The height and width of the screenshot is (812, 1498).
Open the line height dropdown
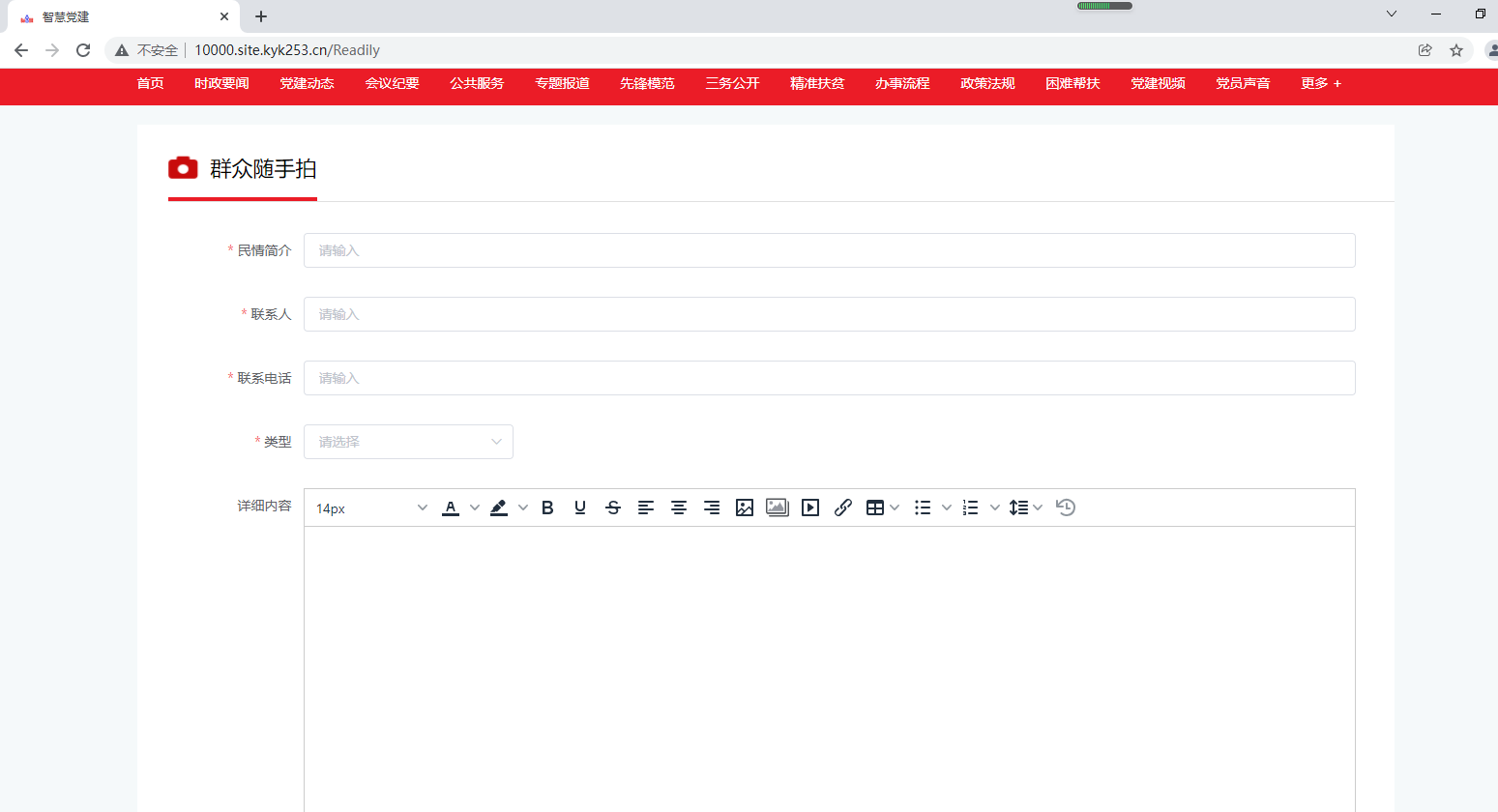[1025, 507]
